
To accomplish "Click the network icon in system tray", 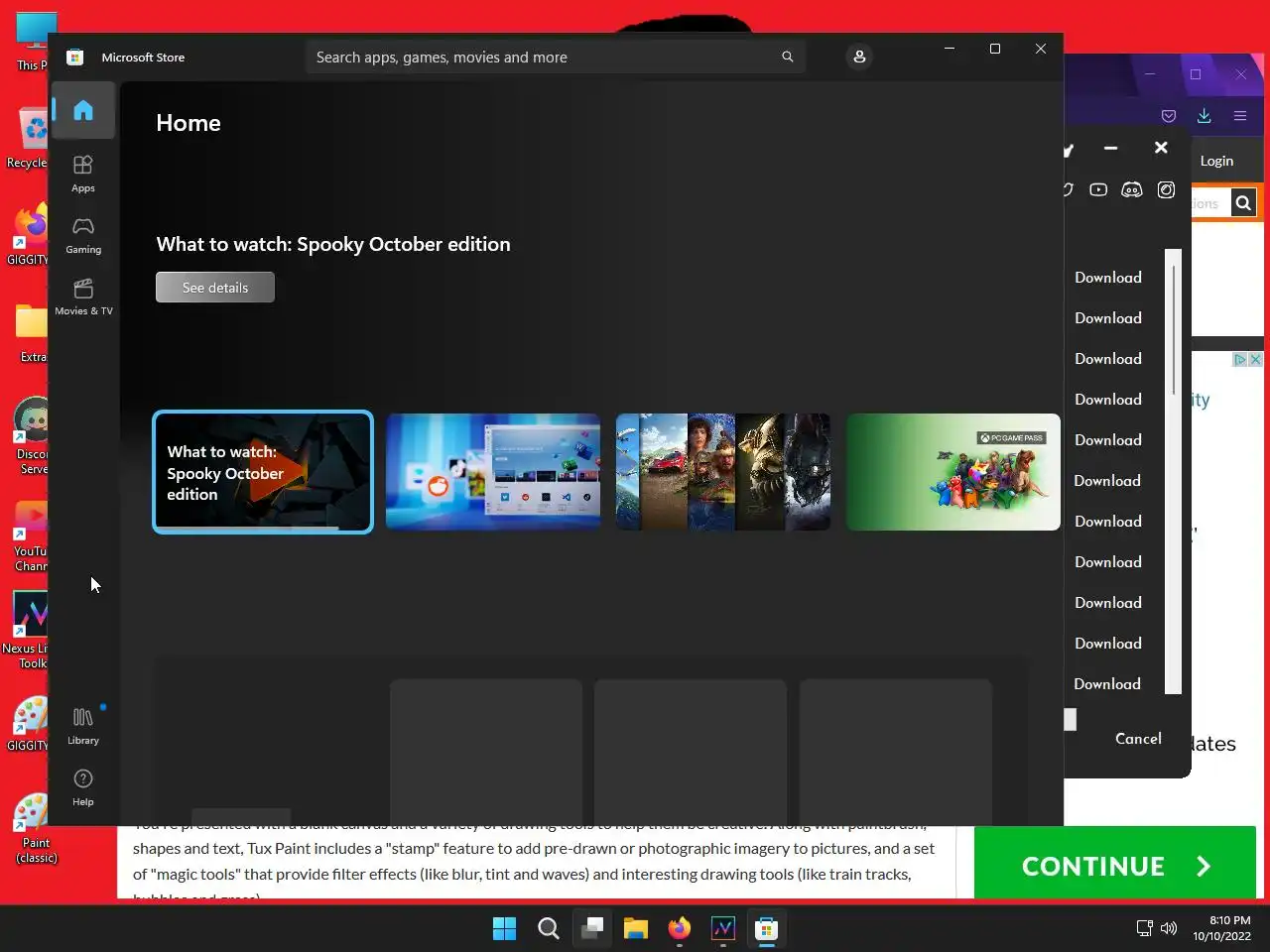I will click(1144, 929).
